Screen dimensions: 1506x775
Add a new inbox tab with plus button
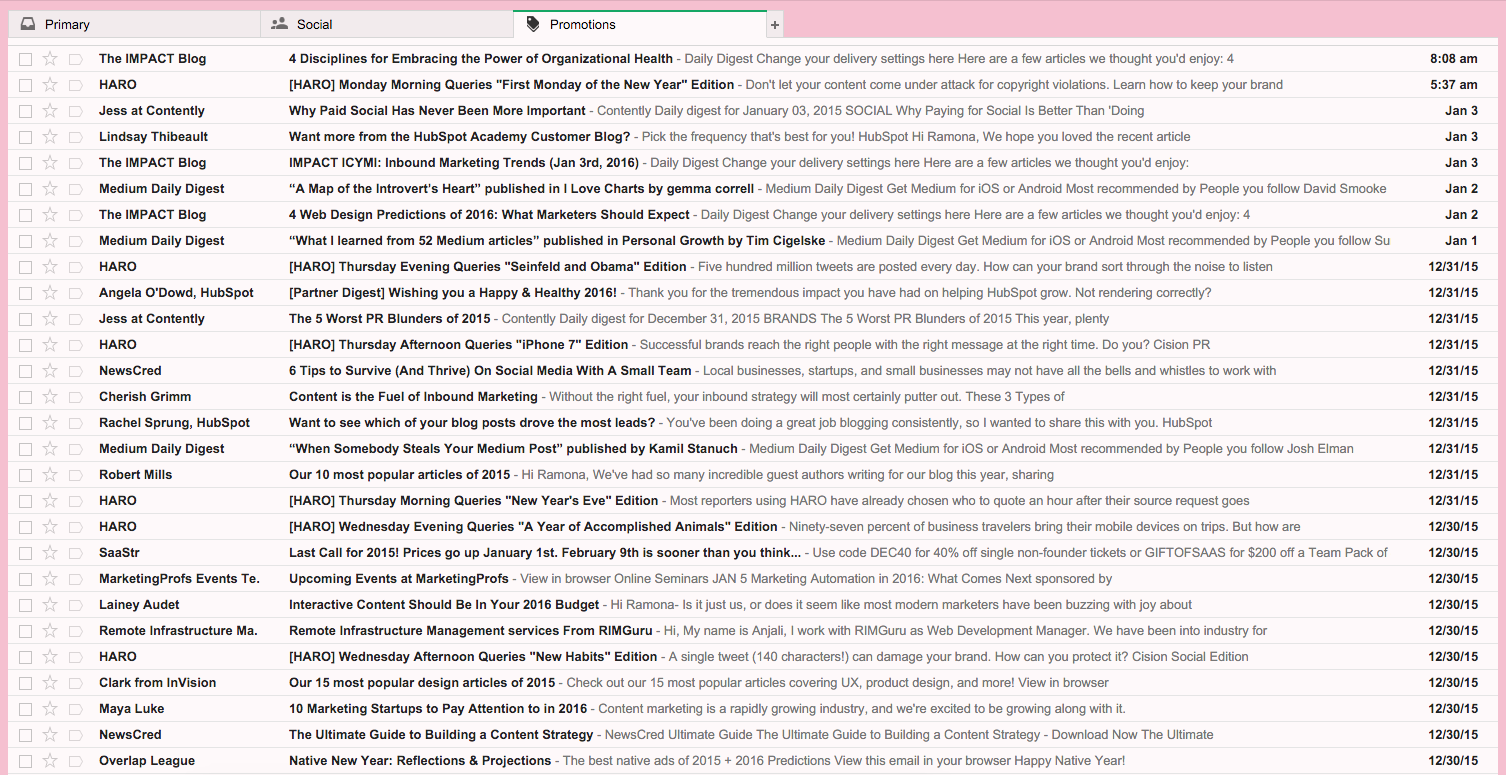[775, 25]
